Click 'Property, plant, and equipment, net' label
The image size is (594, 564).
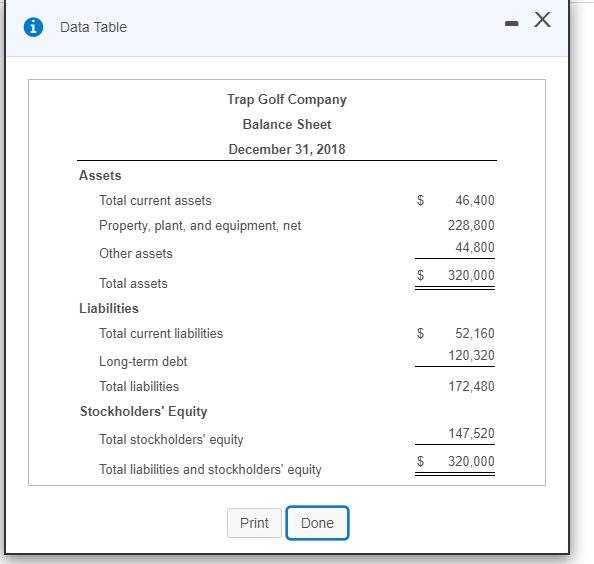(200, 226)
